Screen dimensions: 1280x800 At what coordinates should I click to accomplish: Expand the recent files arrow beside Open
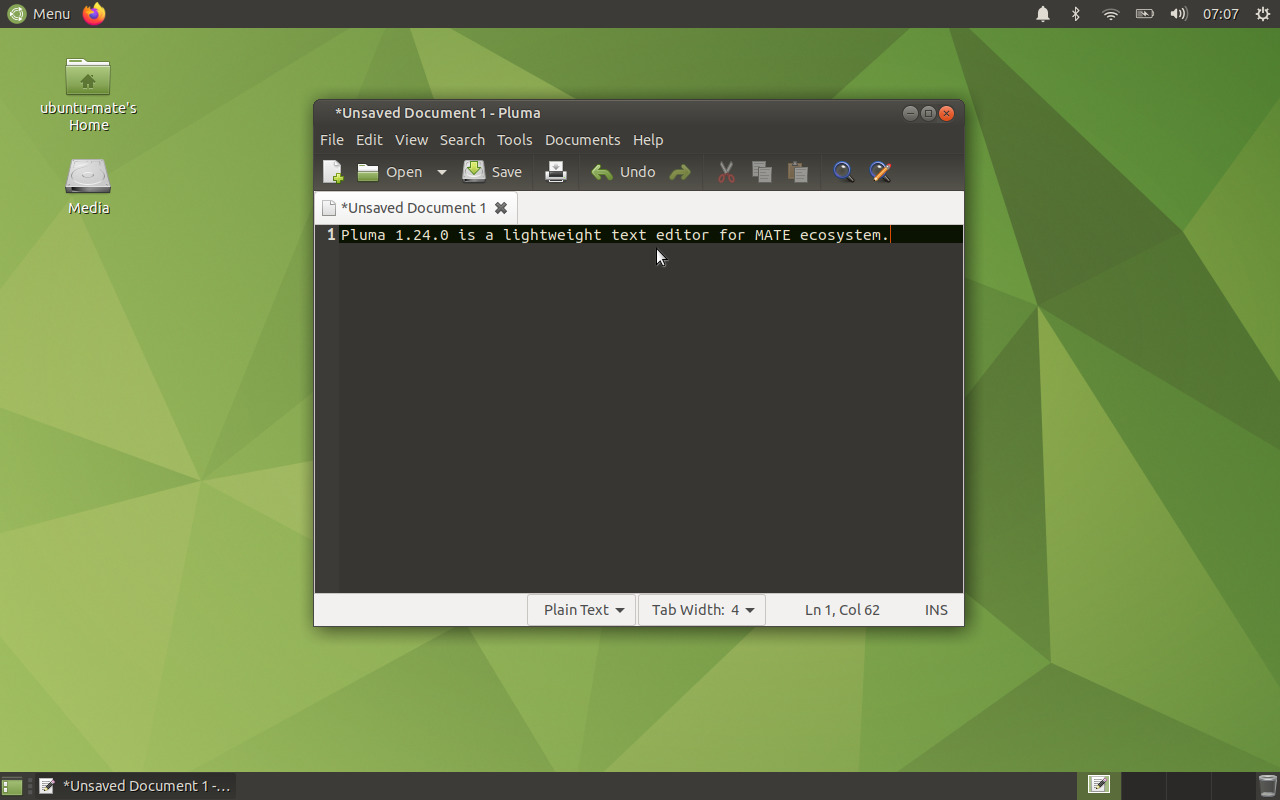[441, 172]
